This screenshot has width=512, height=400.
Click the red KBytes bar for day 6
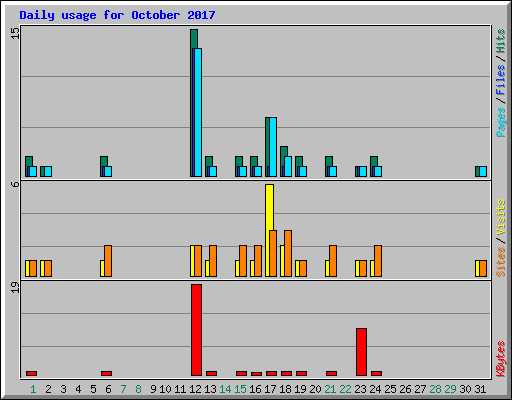tap(106, 373)
